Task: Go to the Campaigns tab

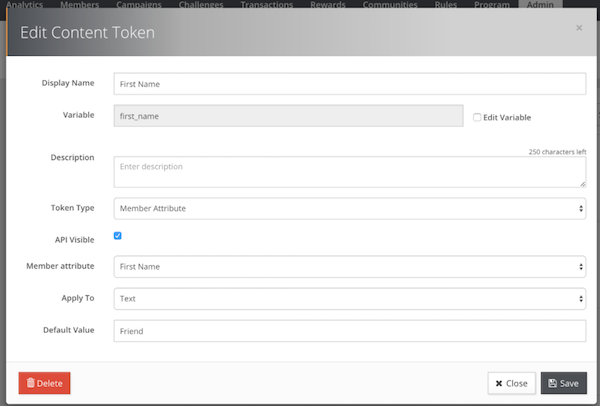Action: [x=137, y=5]
